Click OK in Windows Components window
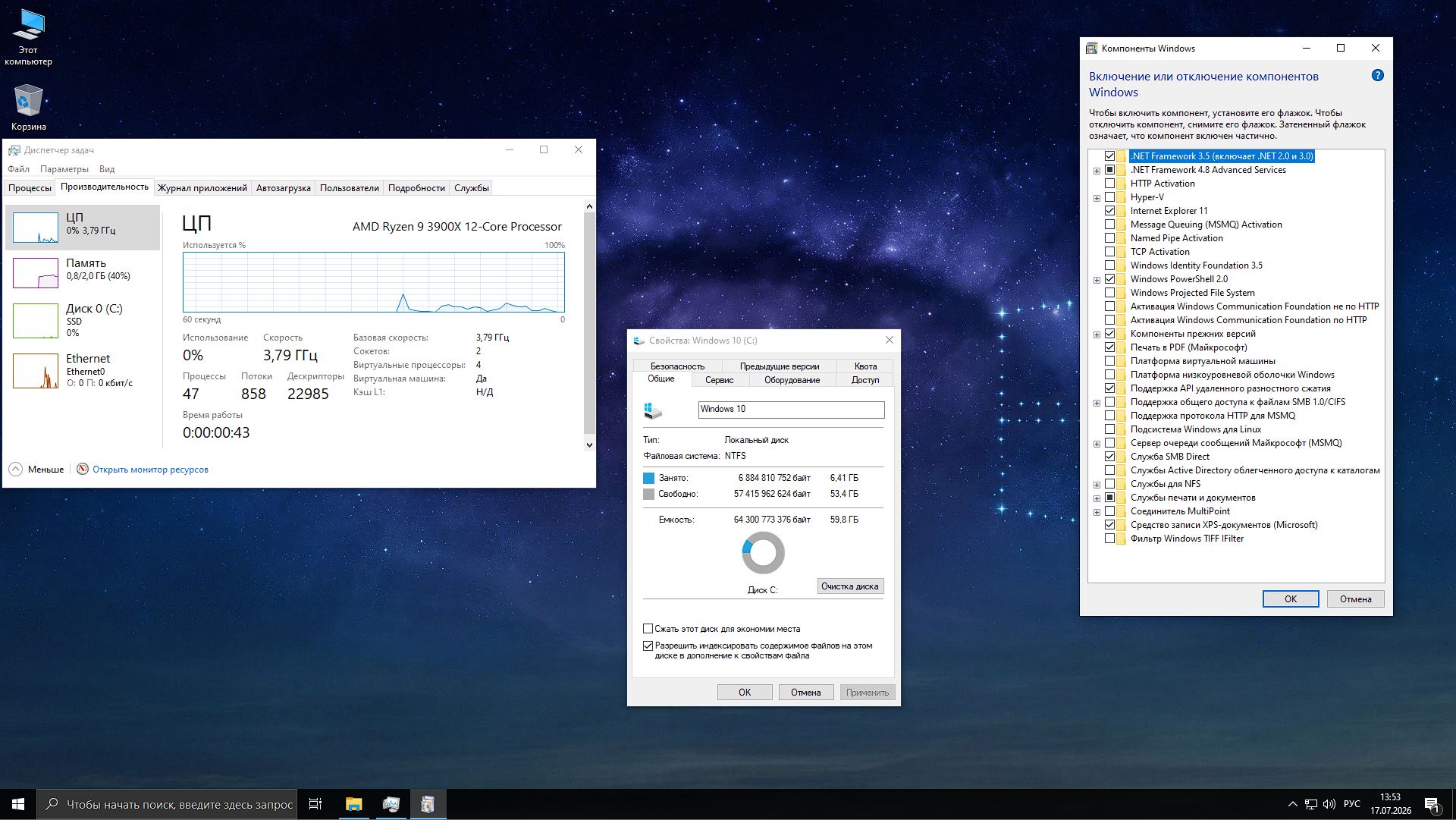 (1291, 599)
